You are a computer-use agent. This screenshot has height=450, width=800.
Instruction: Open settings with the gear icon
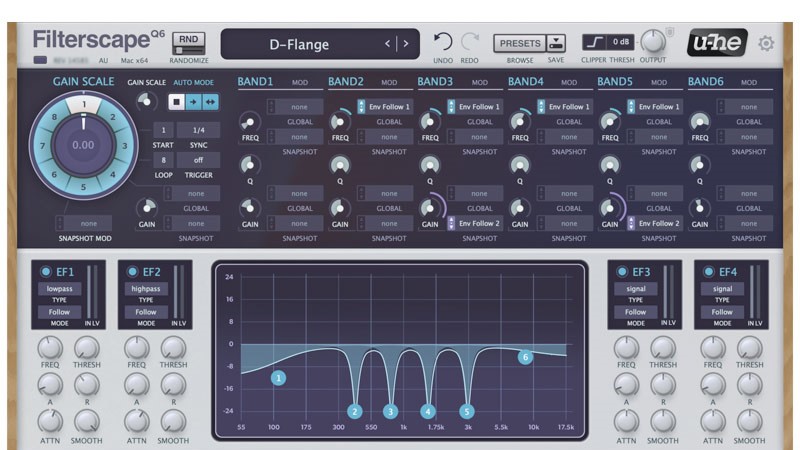pyautogui.click(x=766, y=44)
